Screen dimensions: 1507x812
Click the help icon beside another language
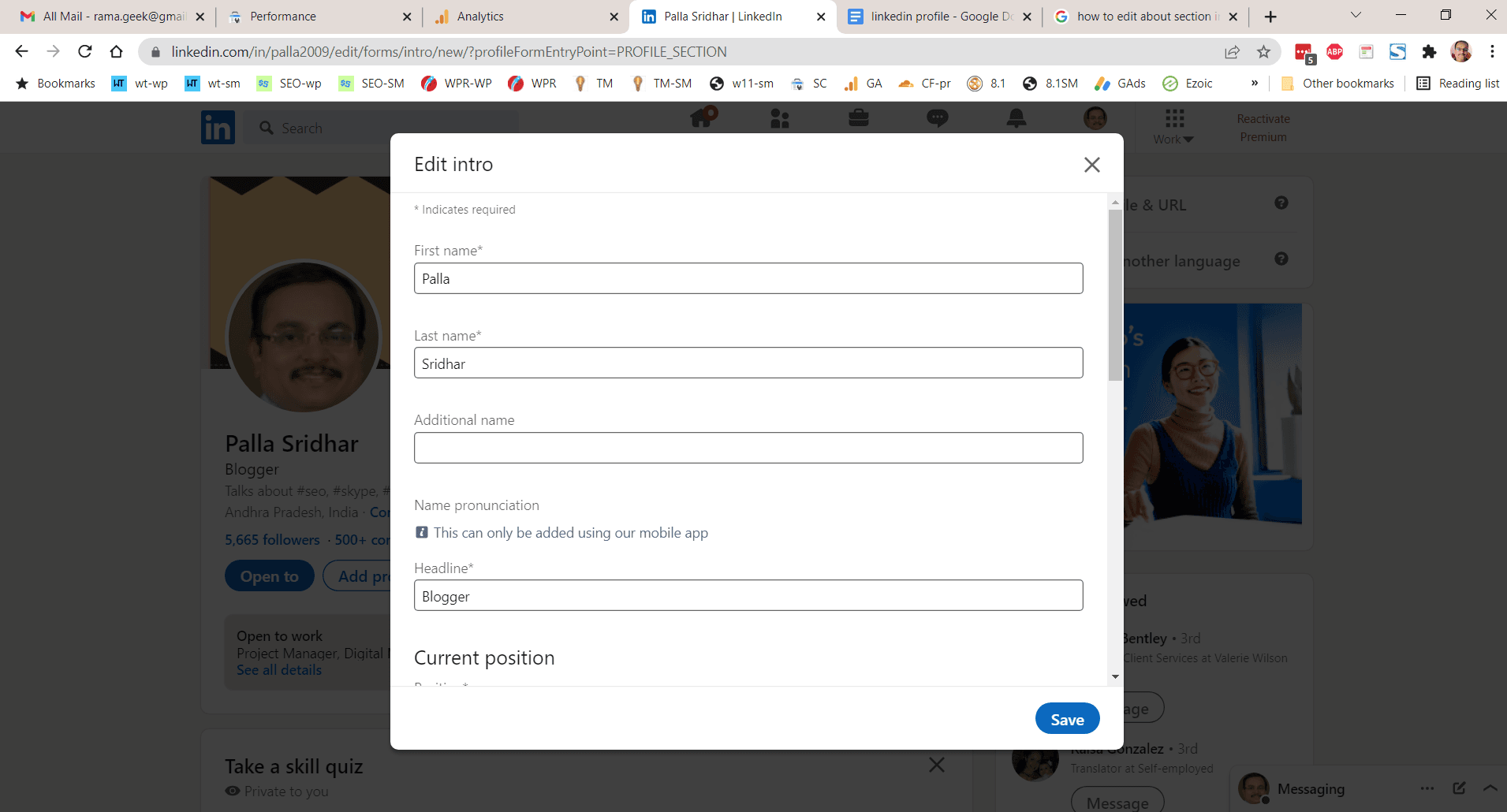click(1281, 259)
